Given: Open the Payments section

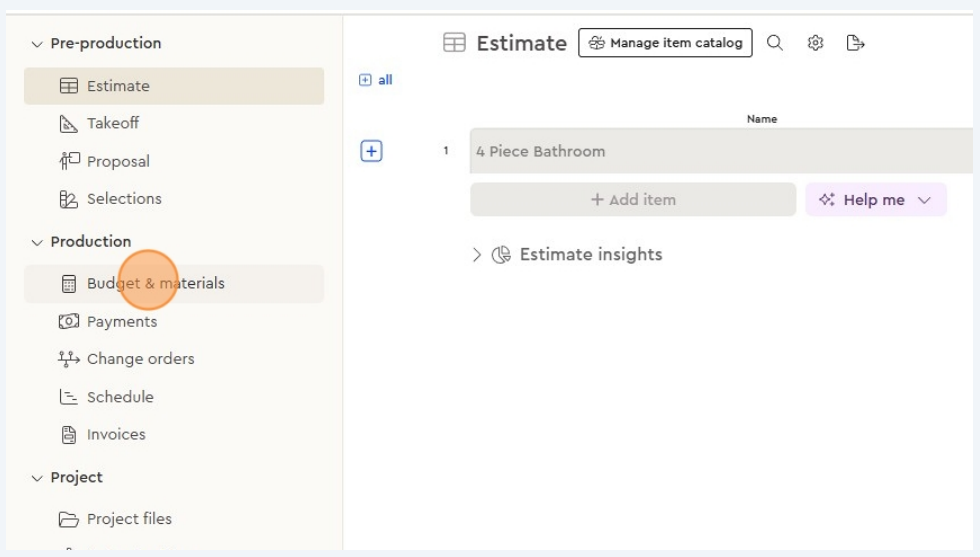Looking at the screenshot, I should [x=121, y=321].
